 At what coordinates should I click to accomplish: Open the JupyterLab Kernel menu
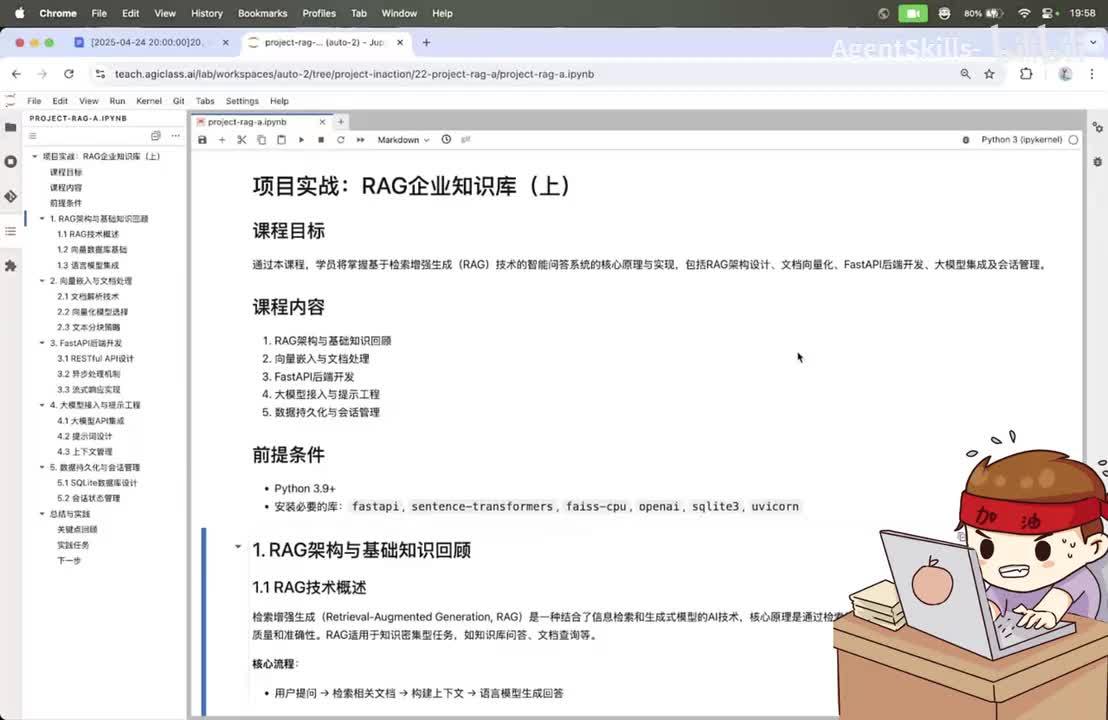pyautogui.click(x=149, y=101)
